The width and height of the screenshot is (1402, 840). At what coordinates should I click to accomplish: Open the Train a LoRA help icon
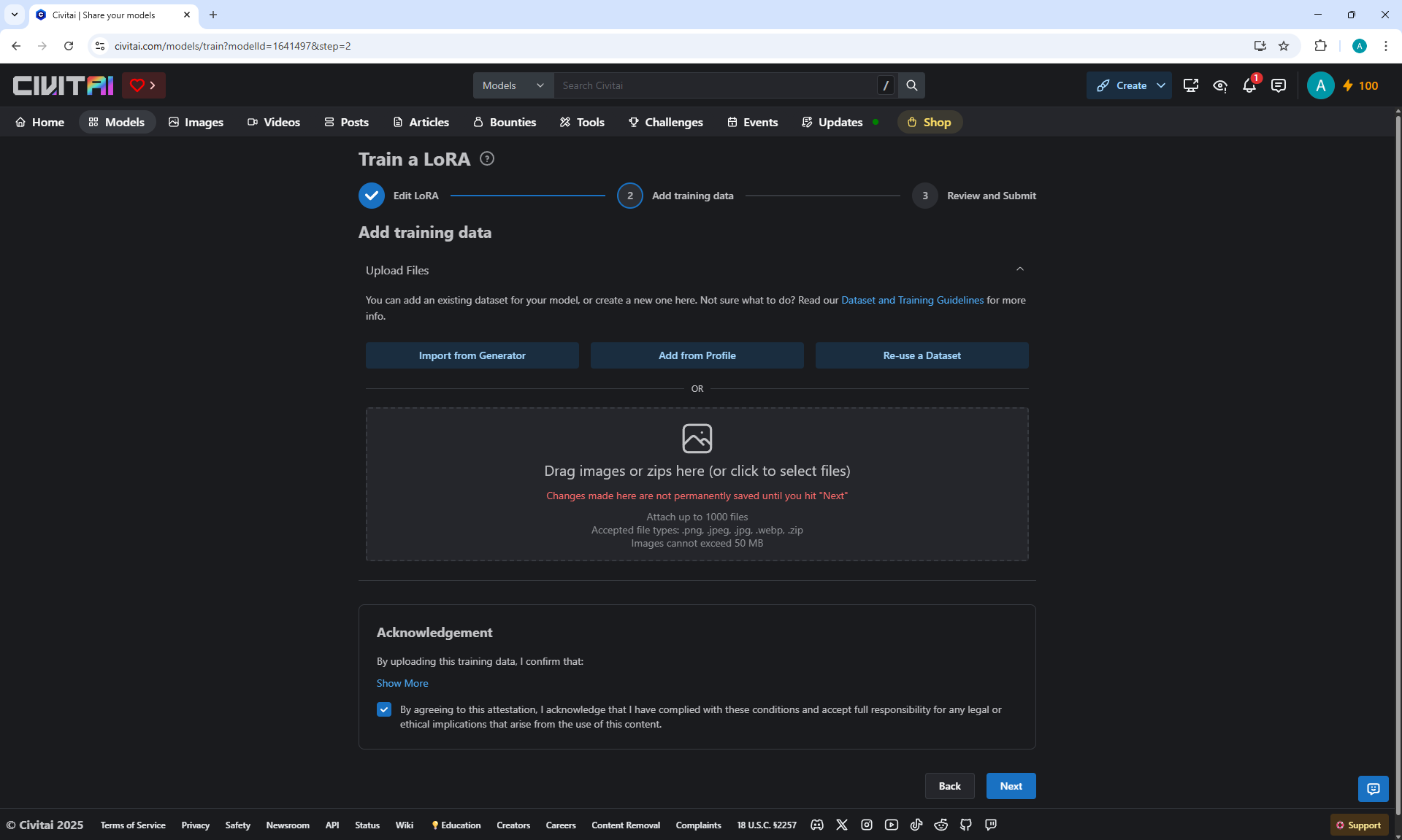tap(487, 158)
